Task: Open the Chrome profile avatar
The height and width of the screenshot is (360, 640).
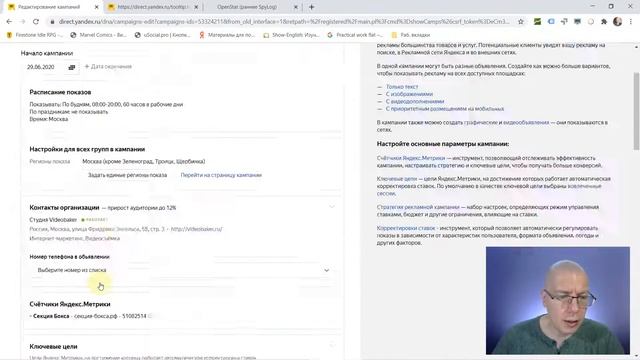Action: pyautogui.click(x=618, y=22)
